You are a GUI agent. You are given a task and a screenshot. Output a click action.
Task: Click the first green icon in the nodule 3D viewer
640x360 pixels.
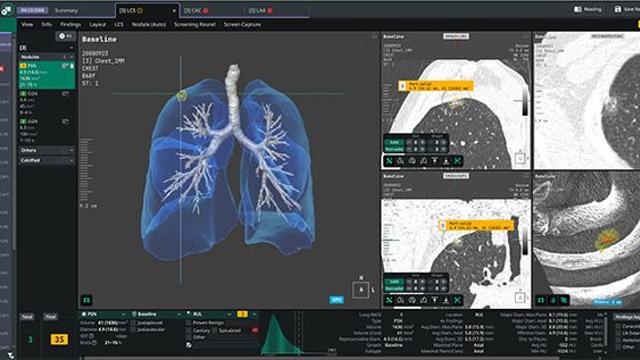pos(541,300)
